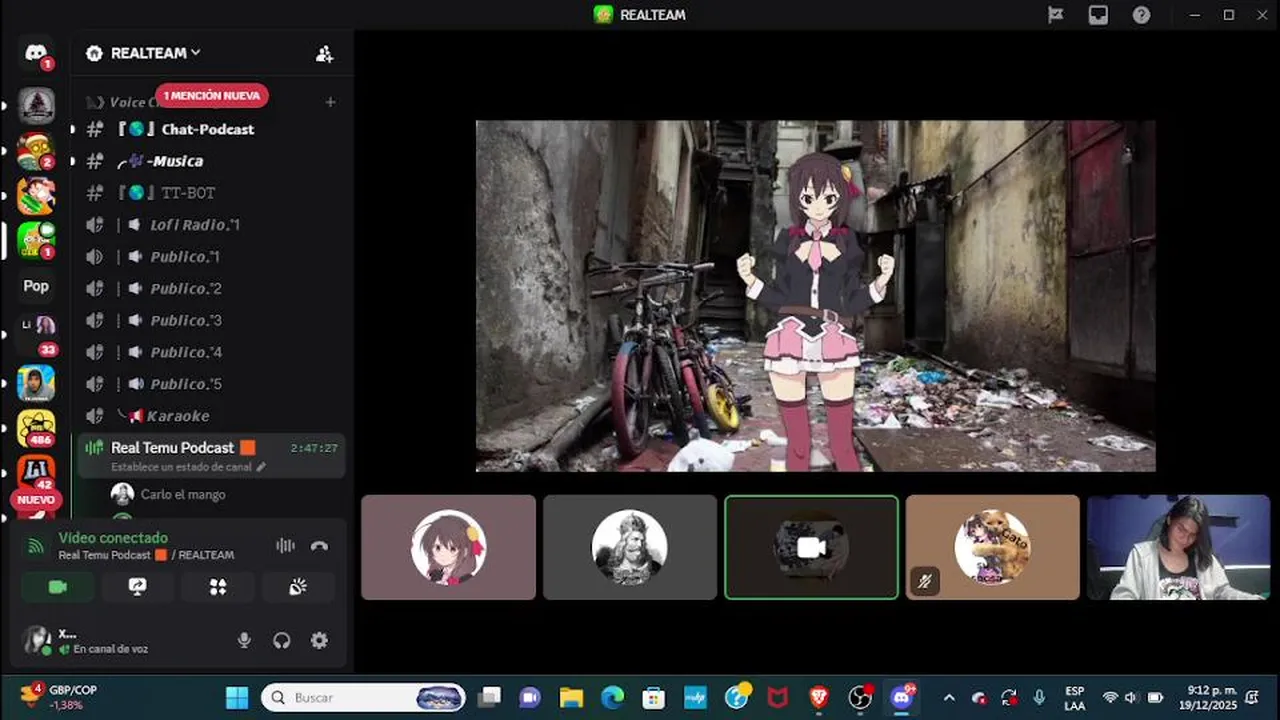
Task: Switch ESP LAA keyboard language
Action: tap(1075, 698)
